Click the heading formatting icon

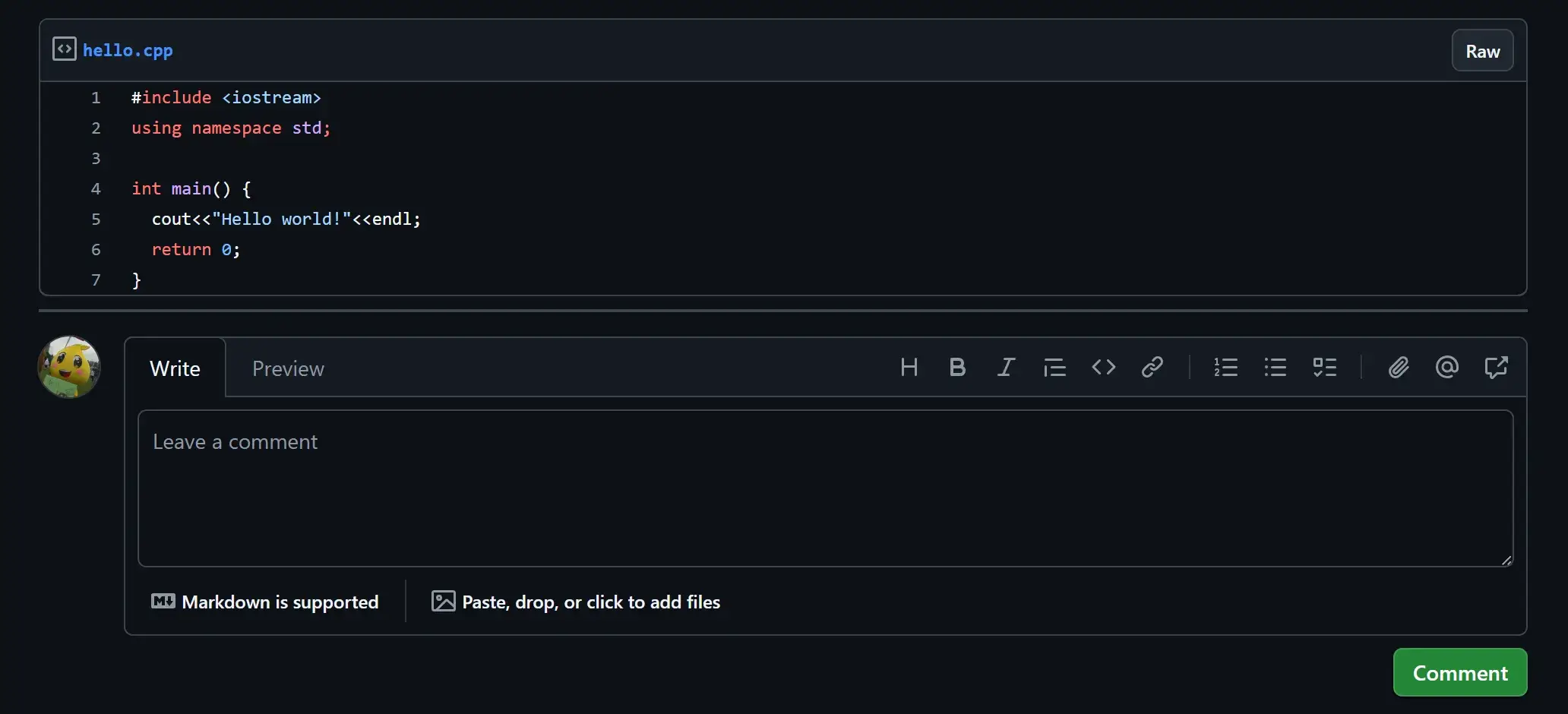coord(909,368)
